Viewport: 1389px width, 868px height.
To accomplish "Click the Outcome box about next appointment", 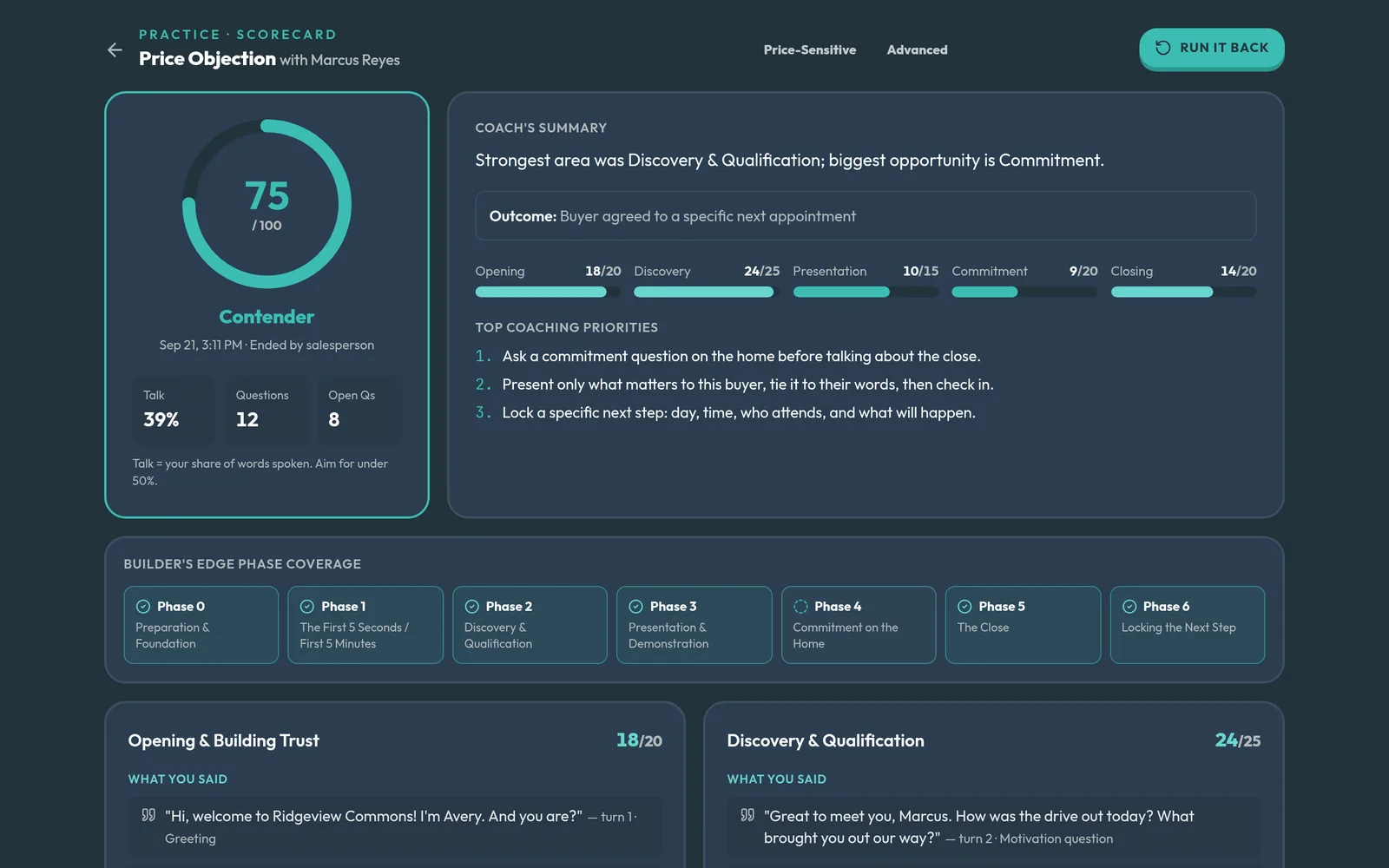I will coord(866,216).
